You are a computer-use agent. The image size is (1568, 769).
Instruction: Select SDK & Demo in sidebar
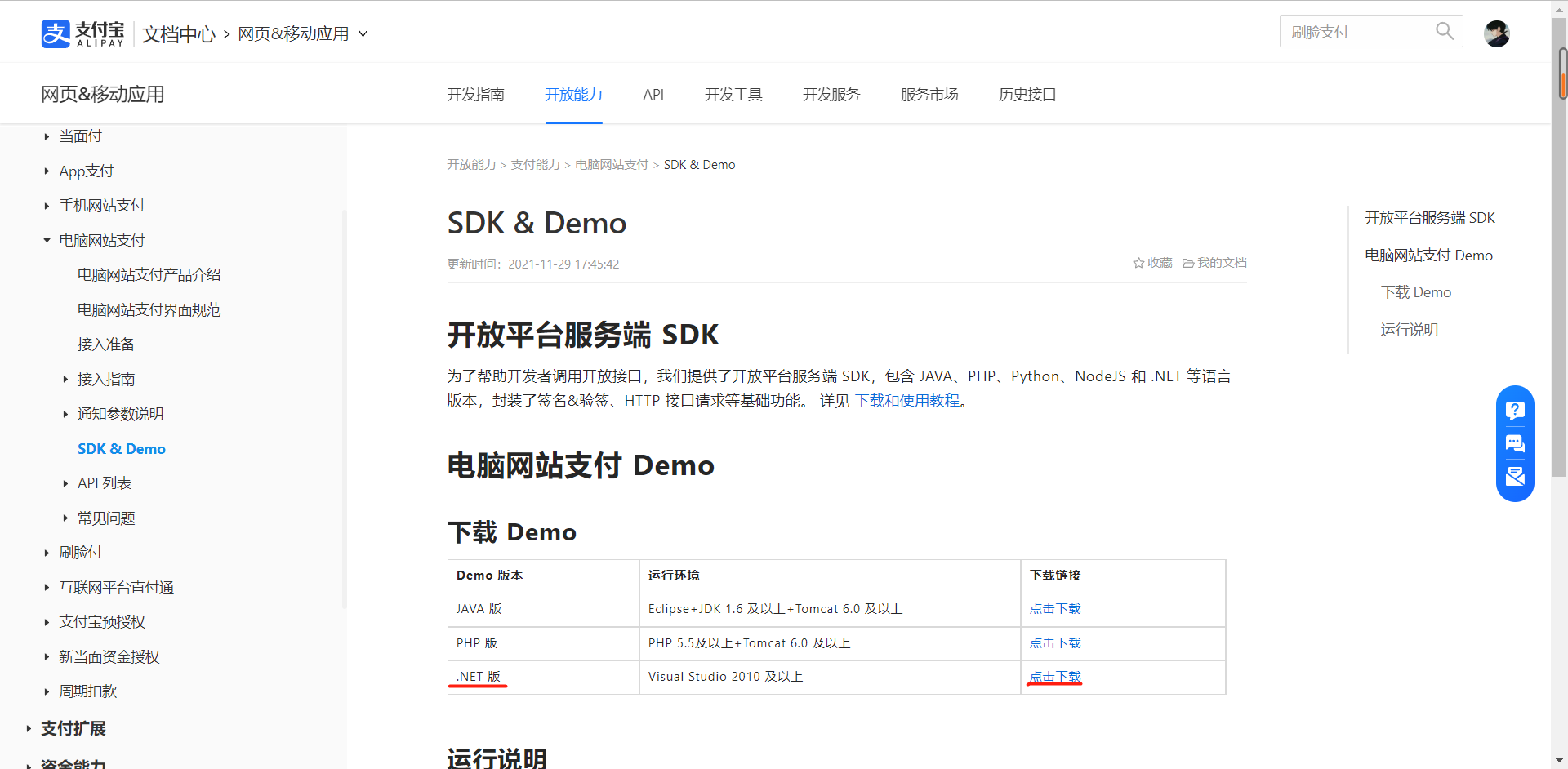(x=122, y=449)
